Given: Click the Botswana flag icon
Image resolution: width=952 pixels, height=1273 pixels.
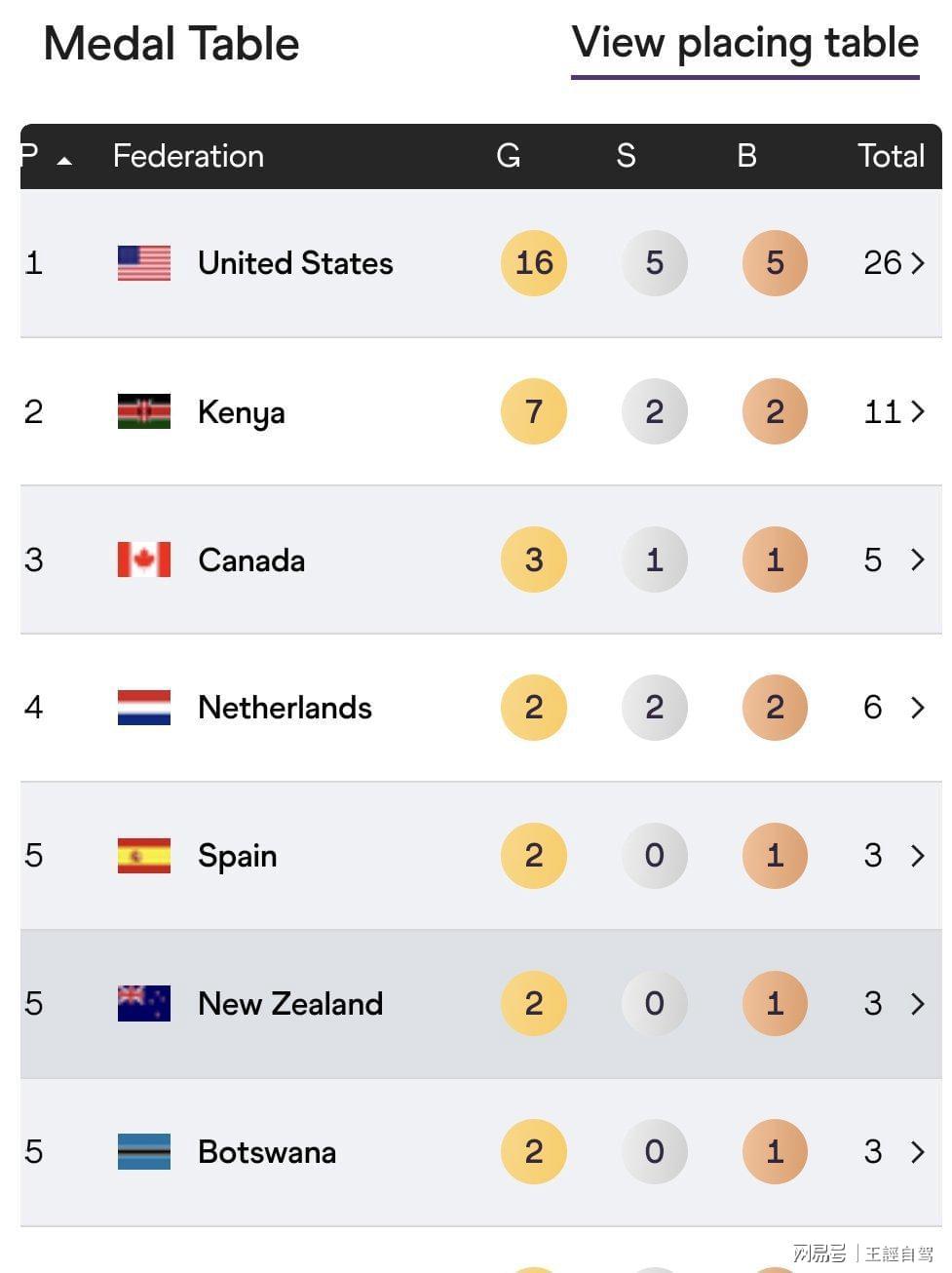Looking at the screenshot, I should 143,1152.
